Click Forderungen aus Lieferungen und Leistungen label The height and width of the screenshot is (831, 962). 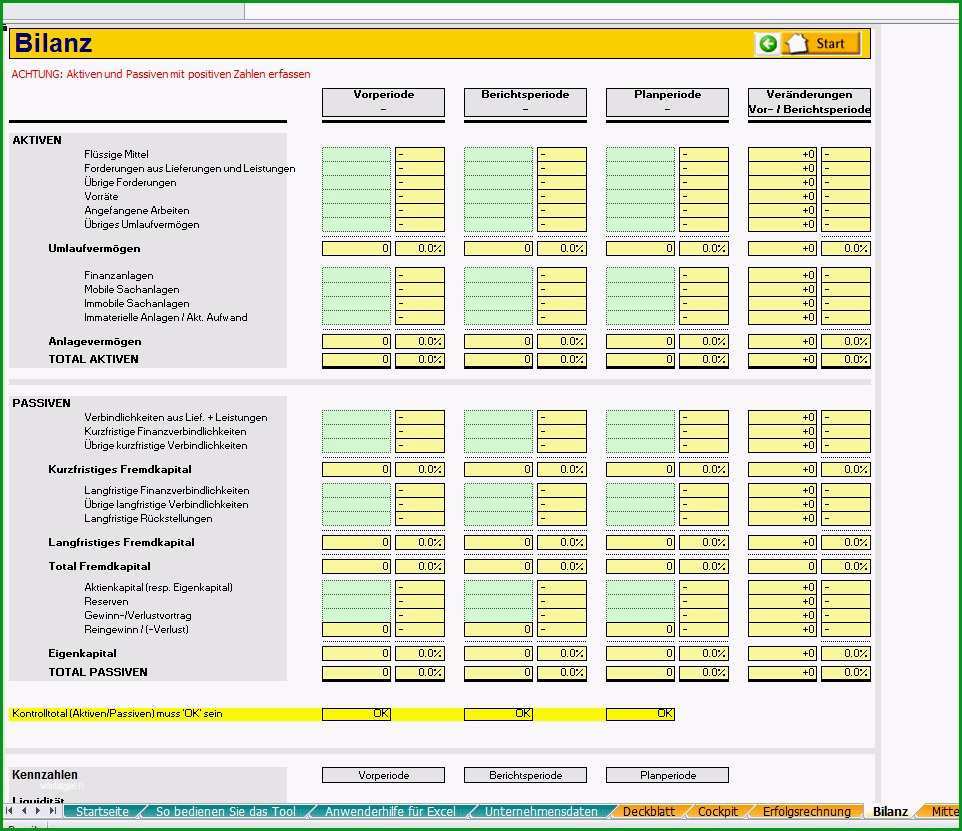point(190,168)
